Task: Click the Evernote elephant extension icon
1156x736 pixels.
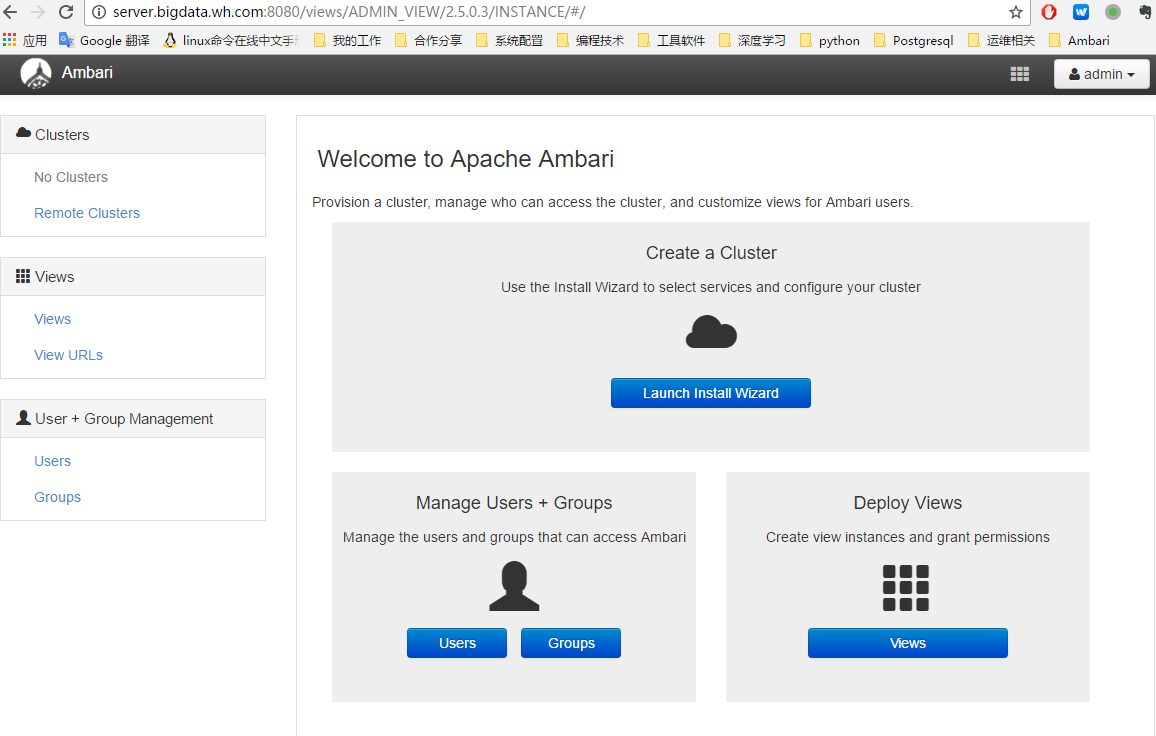Action: point(1146,12)
